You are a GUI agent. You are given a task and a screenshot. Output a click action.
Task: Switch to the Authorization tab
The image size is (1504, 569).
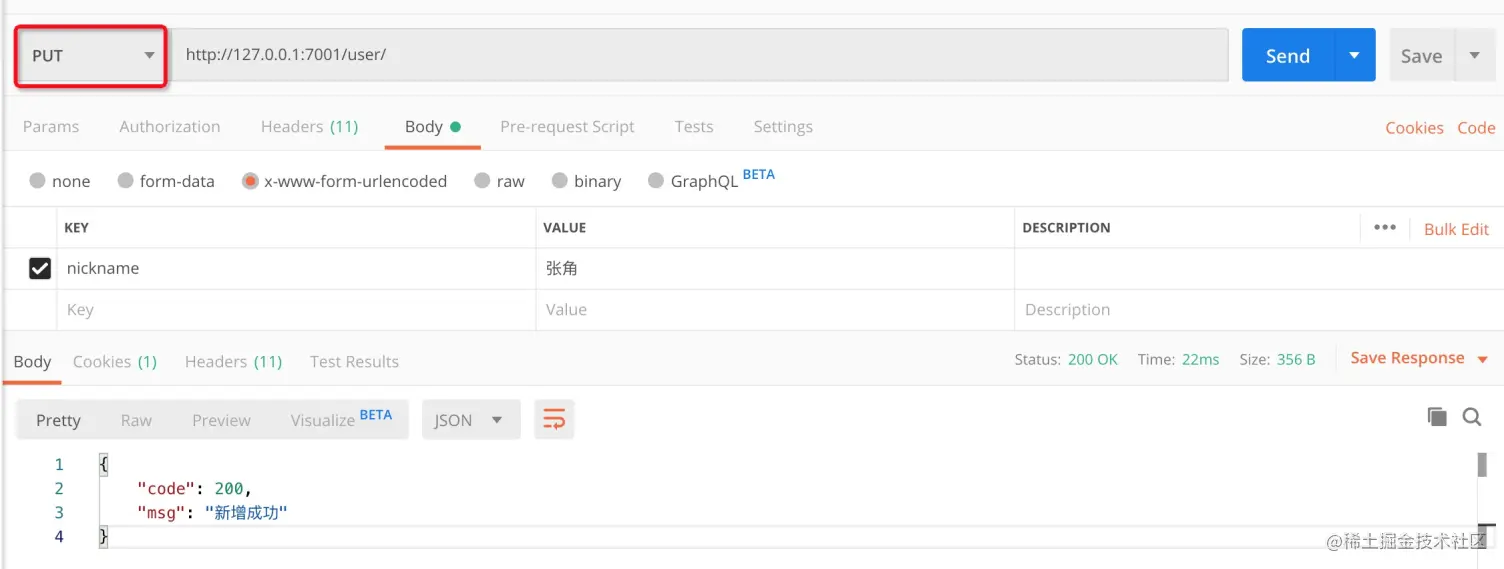click(x=170, y=126)
